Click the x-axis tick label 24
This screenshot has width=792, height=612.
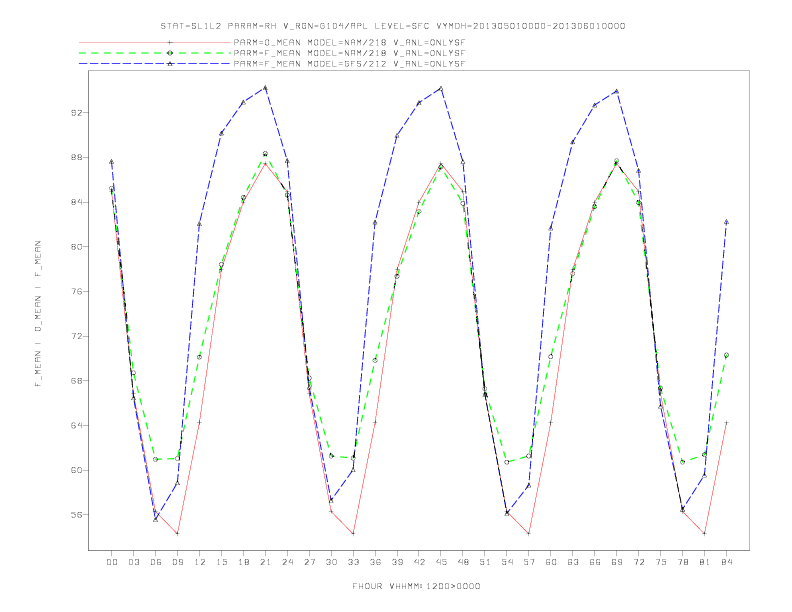point(287,562)
